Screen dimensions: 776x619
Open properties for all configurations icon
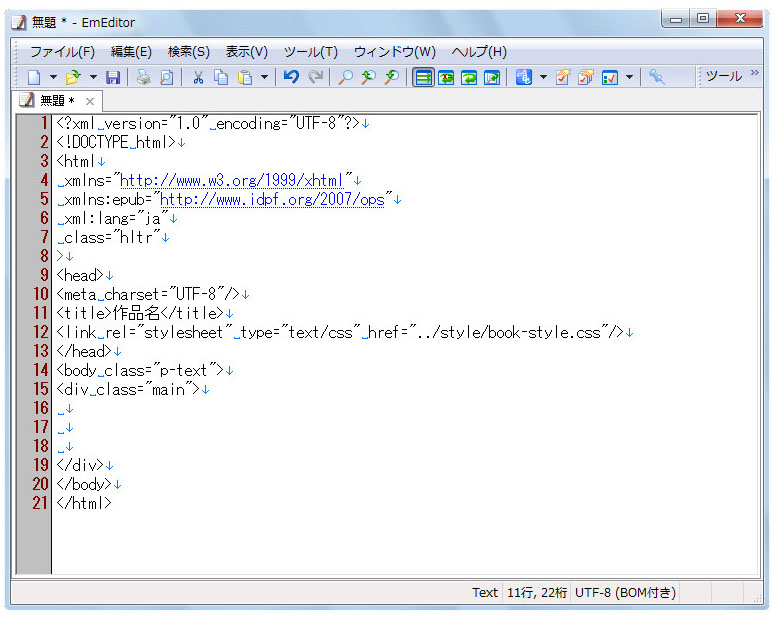(586, 77)
